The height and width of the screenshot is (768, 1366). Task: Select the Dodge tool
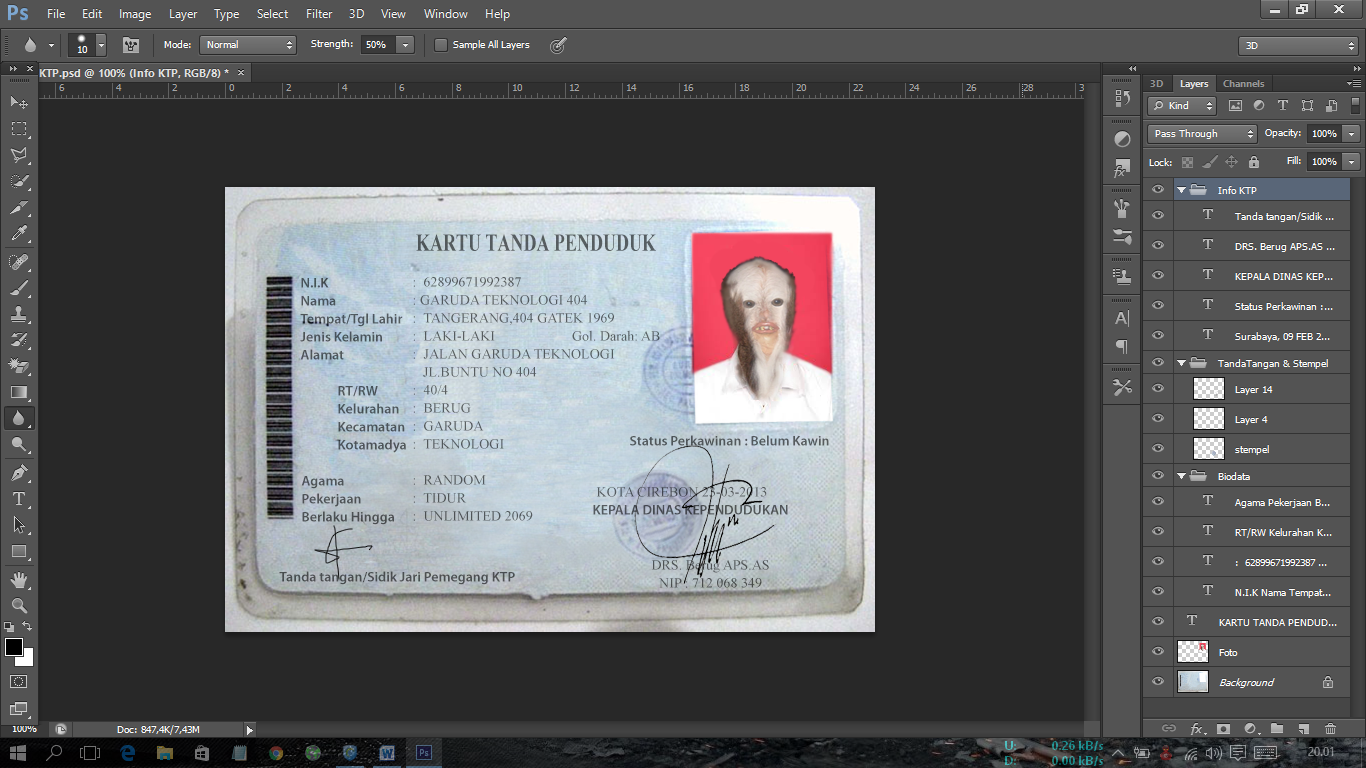click(19, 445)
